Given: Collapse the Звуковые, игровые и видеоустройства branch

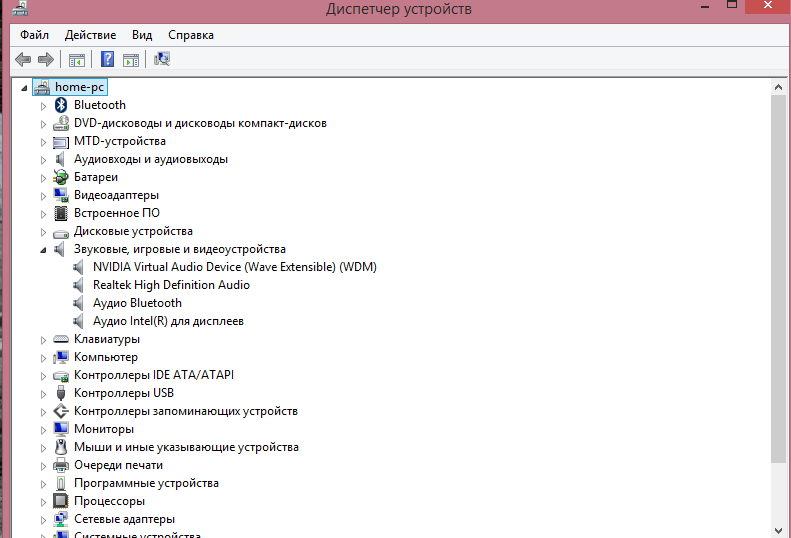Looking at the screenshot, I should [43, 249].
